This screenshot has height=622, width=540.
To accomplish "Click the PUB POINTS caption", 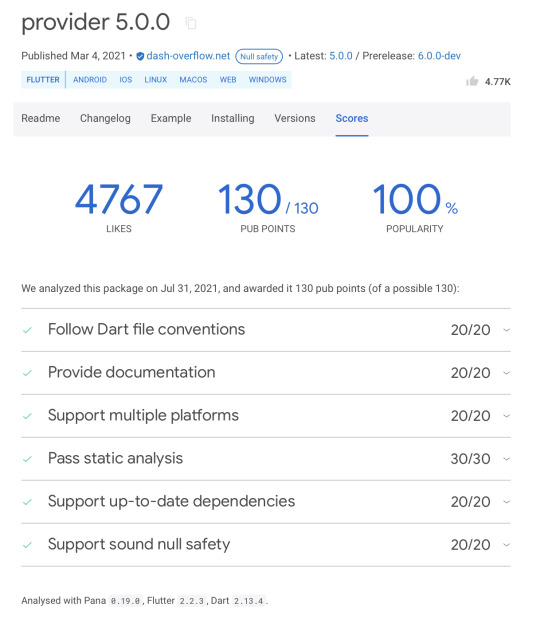I will pyautogui.click(x=268, y=229).
